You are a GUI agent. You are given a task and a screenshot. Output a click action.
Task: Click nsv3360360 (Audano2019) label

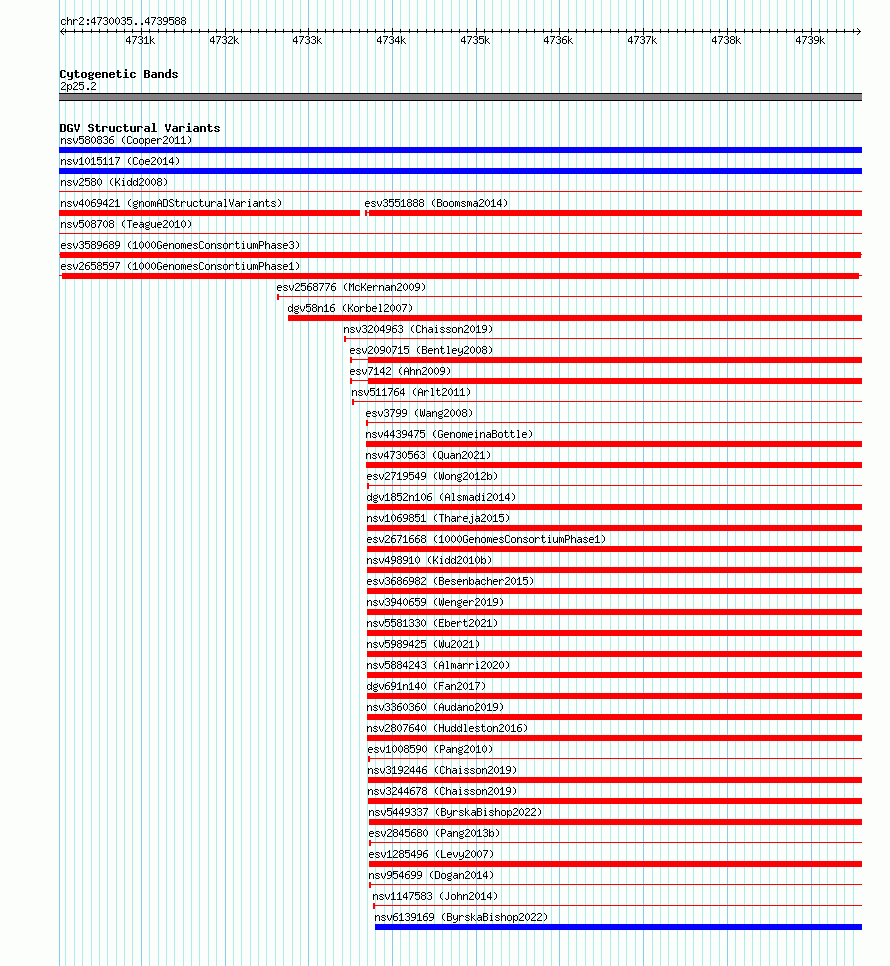tap(435, 707)
